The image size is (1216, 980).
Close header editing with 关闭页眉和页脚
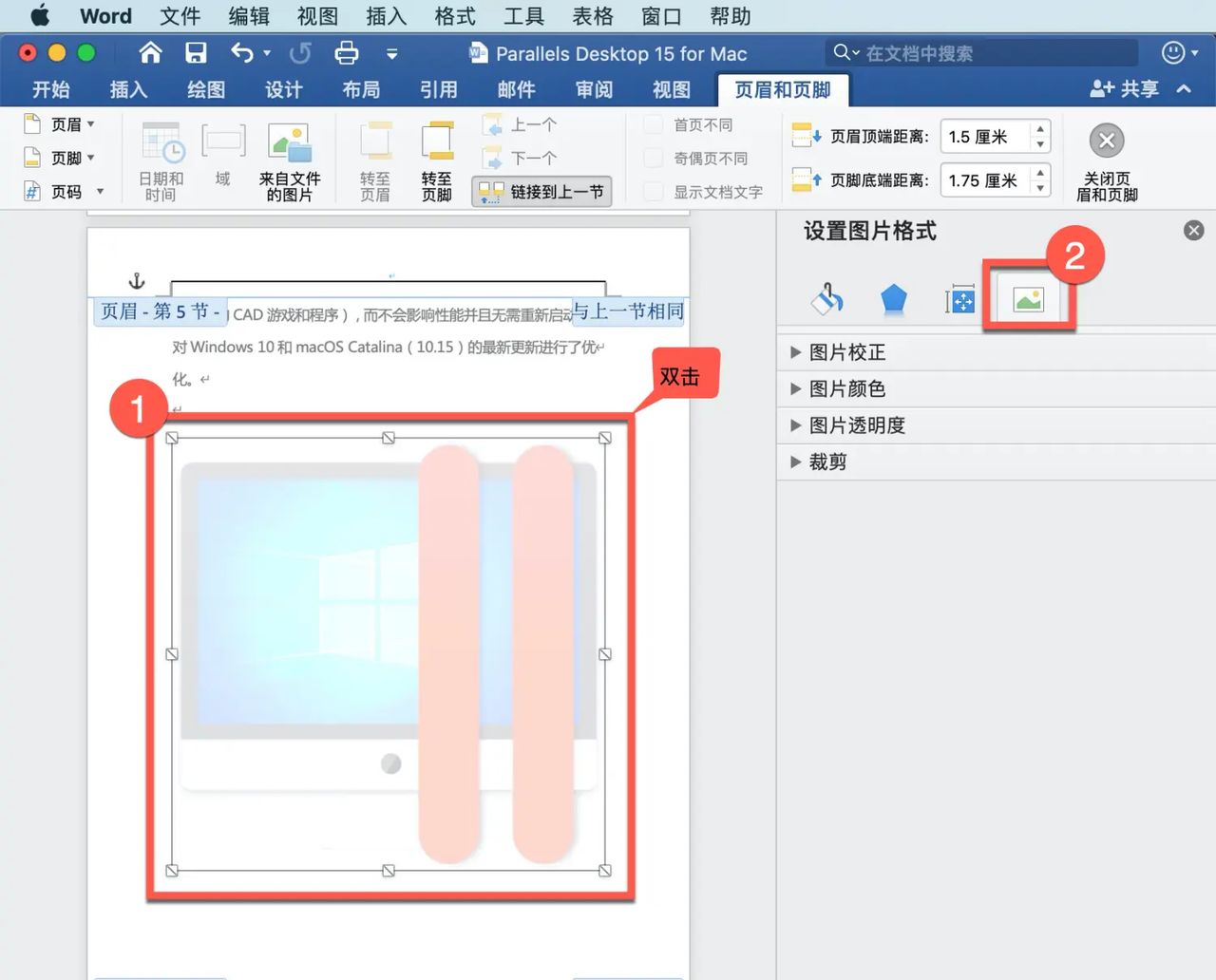pyautogui.click(x=1106, y=161)
